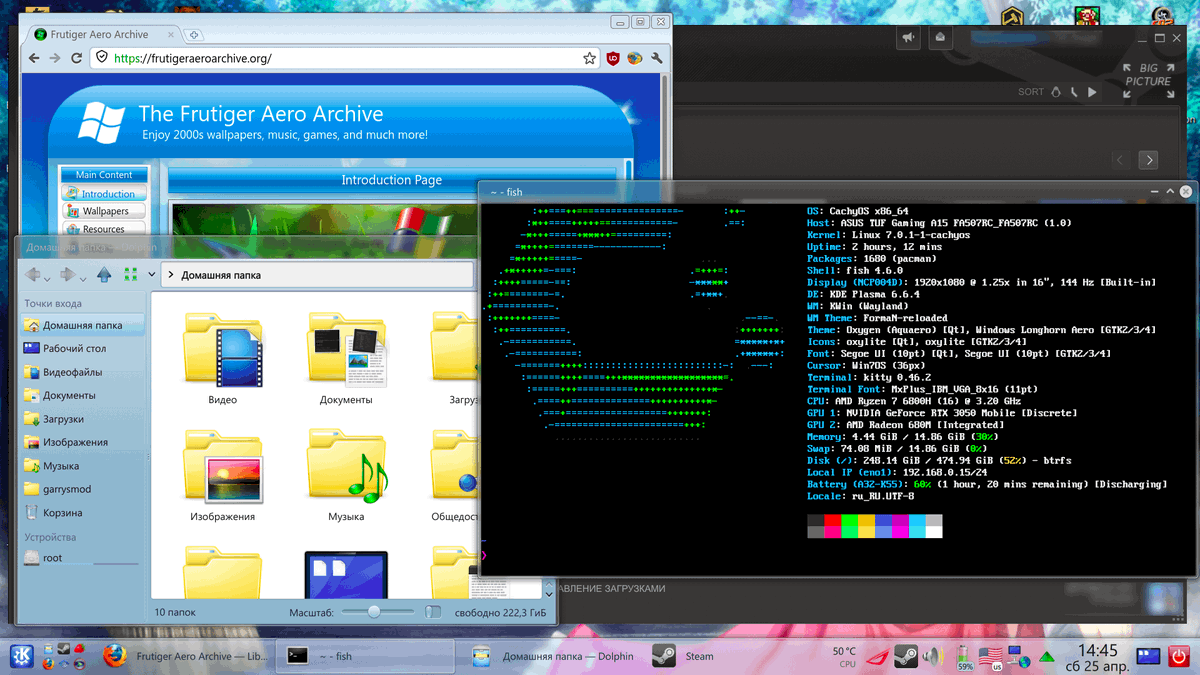Open the Introduction link on the website
This screenshot has height=675, width=1200.
click(104, 193)
